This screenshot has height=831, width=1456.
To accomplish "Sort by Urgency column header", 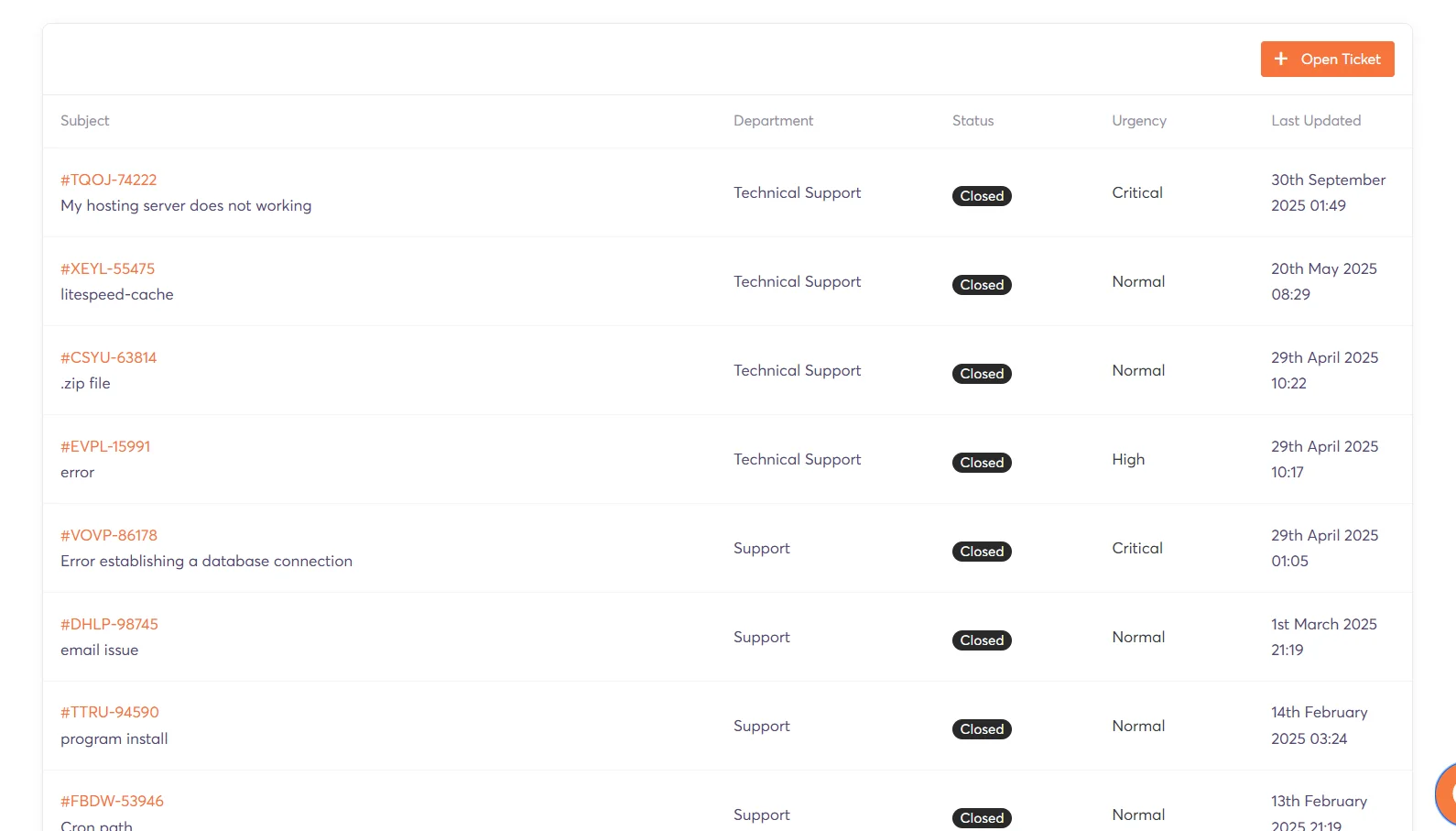I will [1139, 121].
